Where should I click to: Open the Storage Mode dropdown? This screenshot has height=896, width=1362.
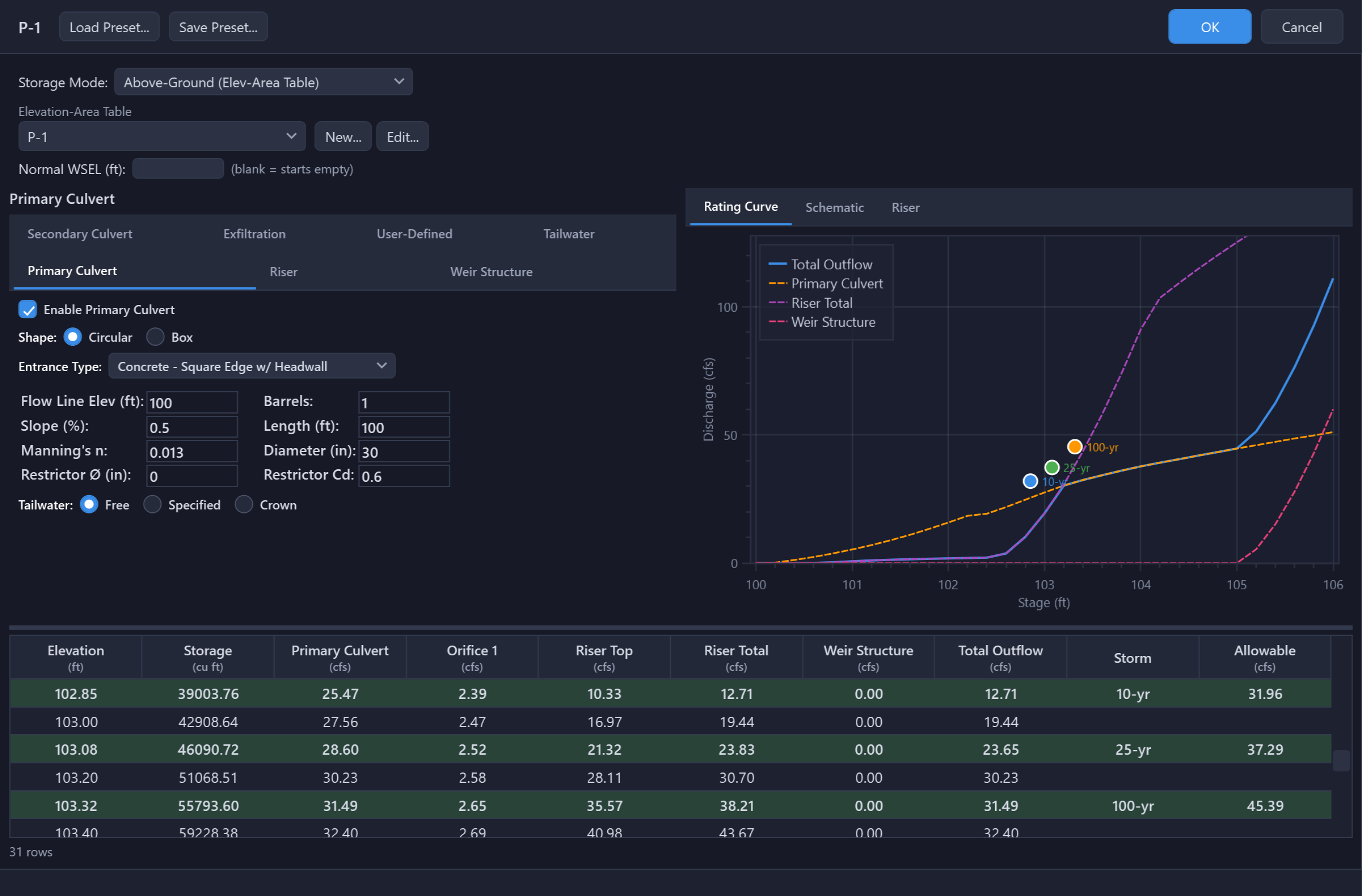click(264, 82)
